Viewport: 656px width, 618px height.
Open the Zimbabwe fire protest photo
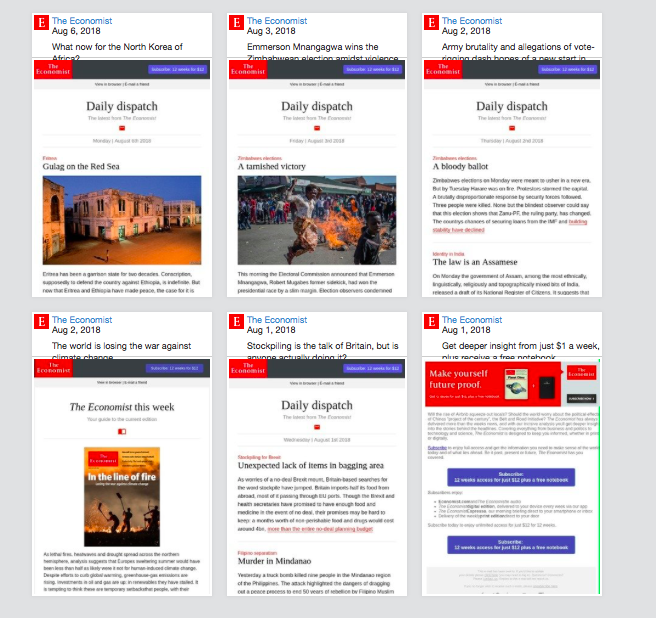click(317, 220)
